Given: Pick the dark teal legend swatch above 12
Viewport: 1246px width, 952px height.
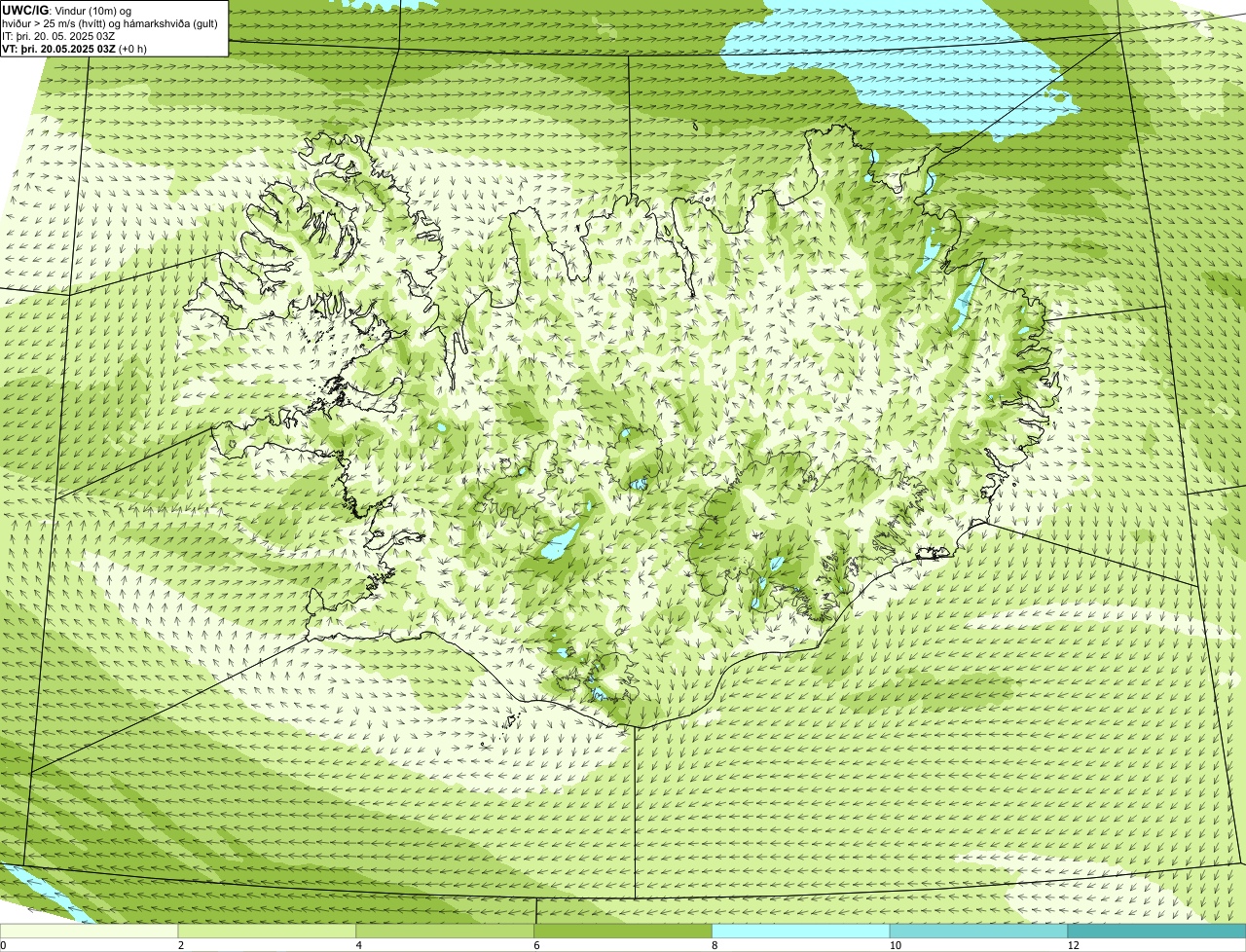Looking at the screenshot, I should (1156, 931).
